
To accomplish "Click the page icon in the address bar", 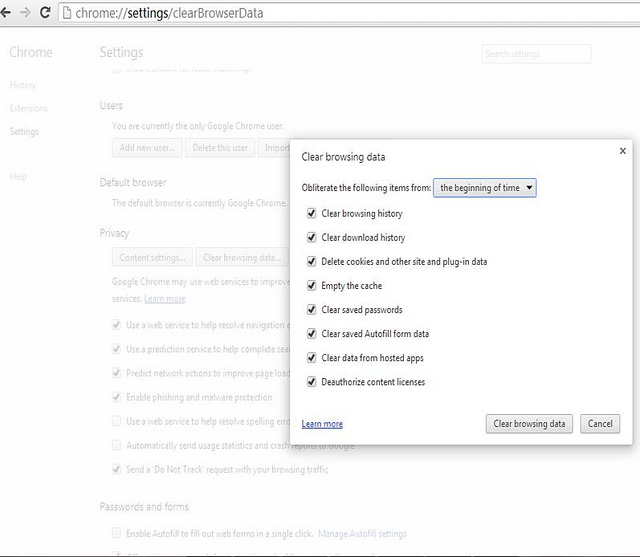I will (x=67, y=13).
